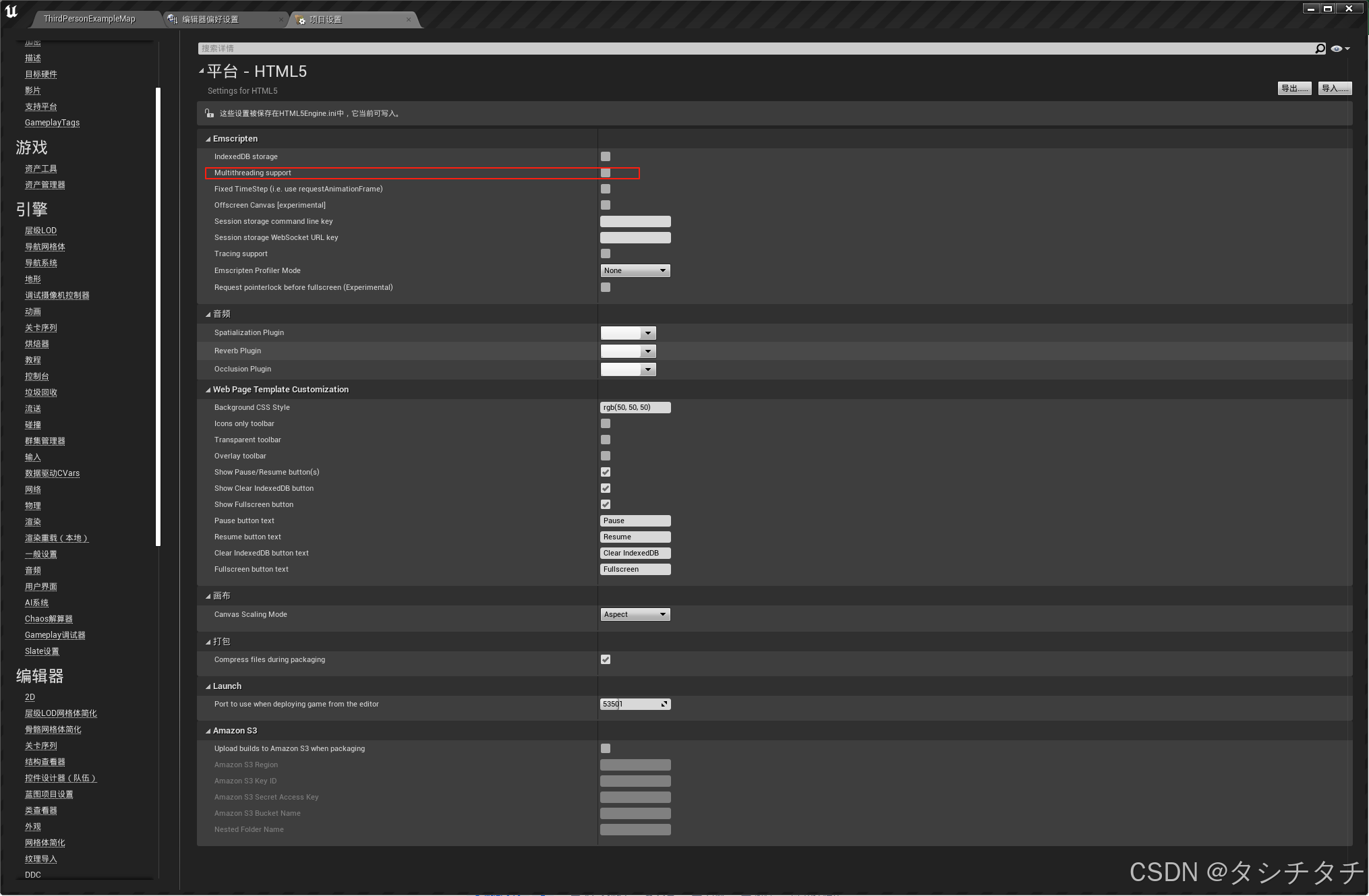
Task: Open the Emscripten Profiler Mode dropdown
Action: coord(635,270)
